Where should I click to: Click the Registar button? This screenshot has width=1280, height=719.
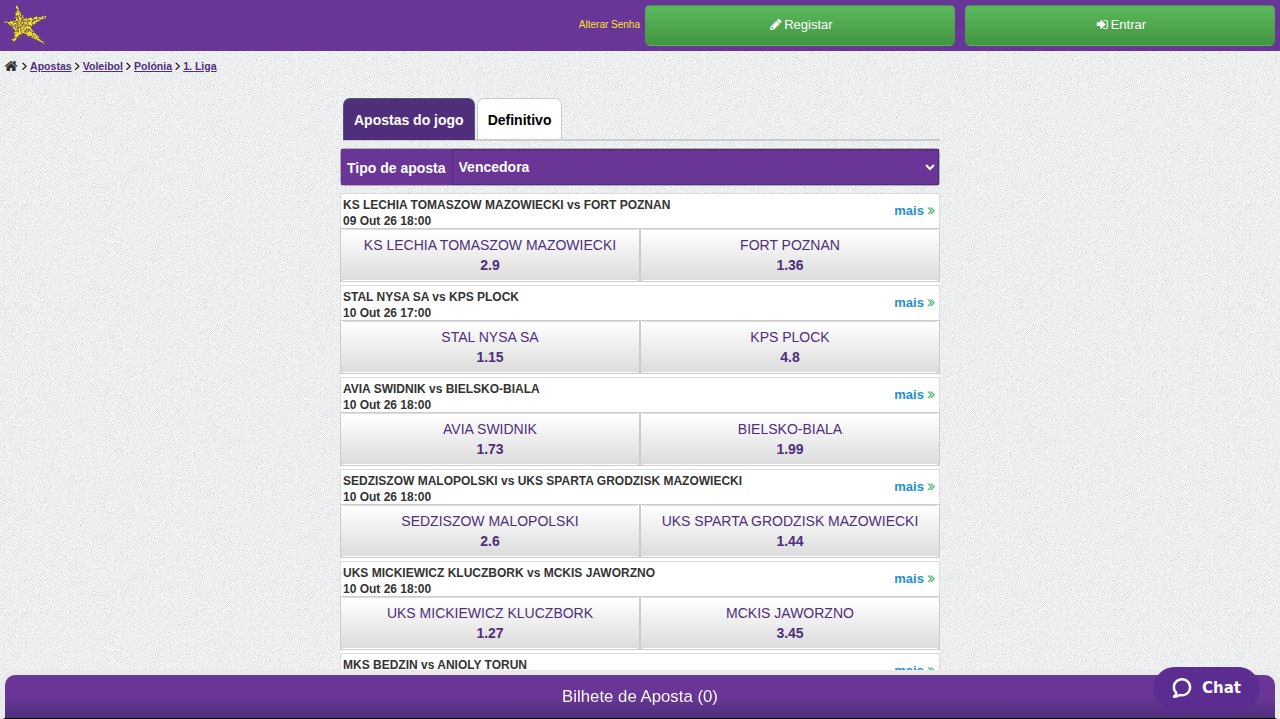tap(800, 25)
